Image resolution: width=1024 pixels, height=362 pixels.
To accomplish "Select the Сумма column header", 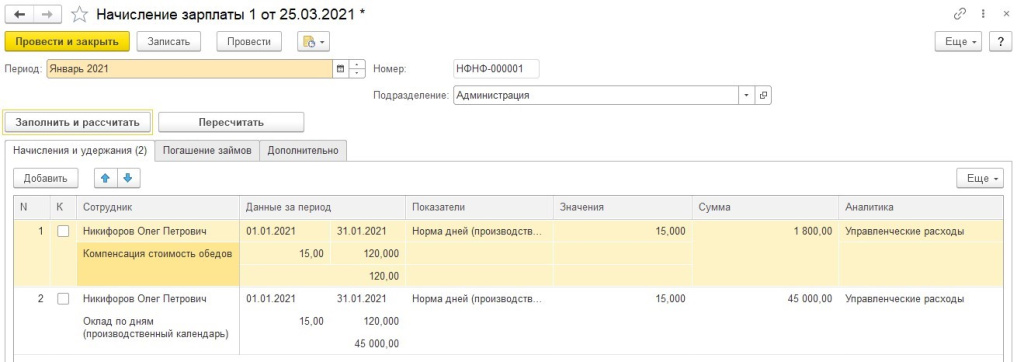I will tap(765, 207).
